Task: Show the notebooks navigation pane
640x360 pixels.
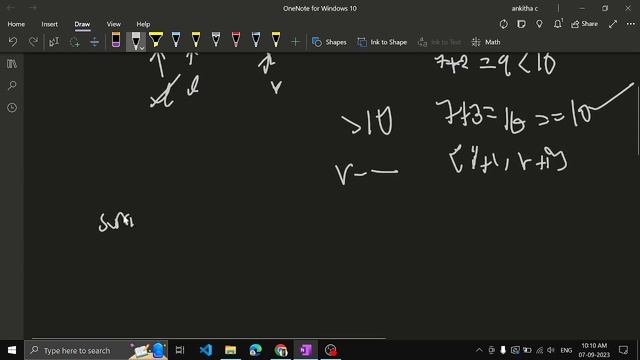Action: point(12,64)
